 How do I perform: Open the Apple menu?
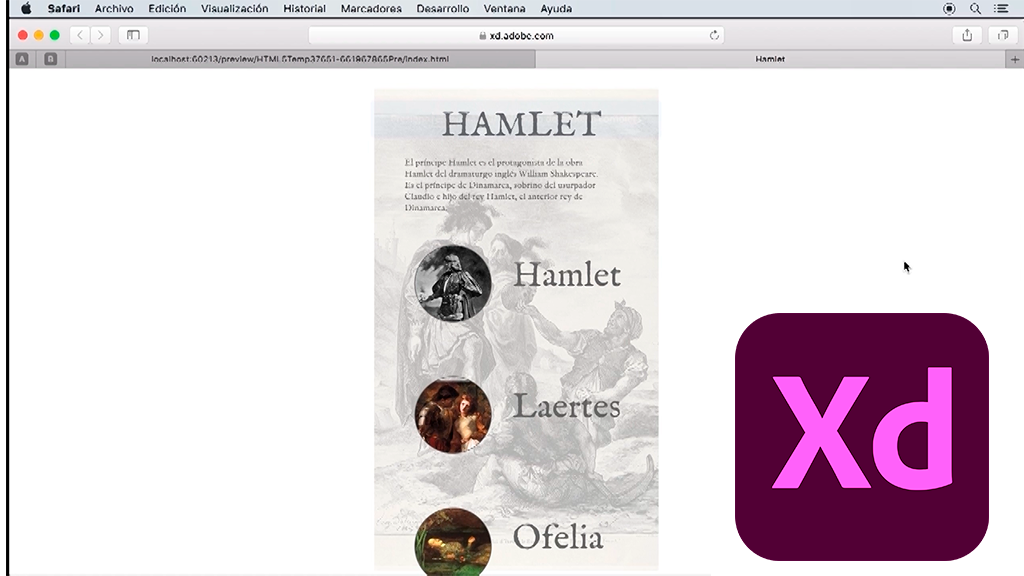[x=26, y=9]
